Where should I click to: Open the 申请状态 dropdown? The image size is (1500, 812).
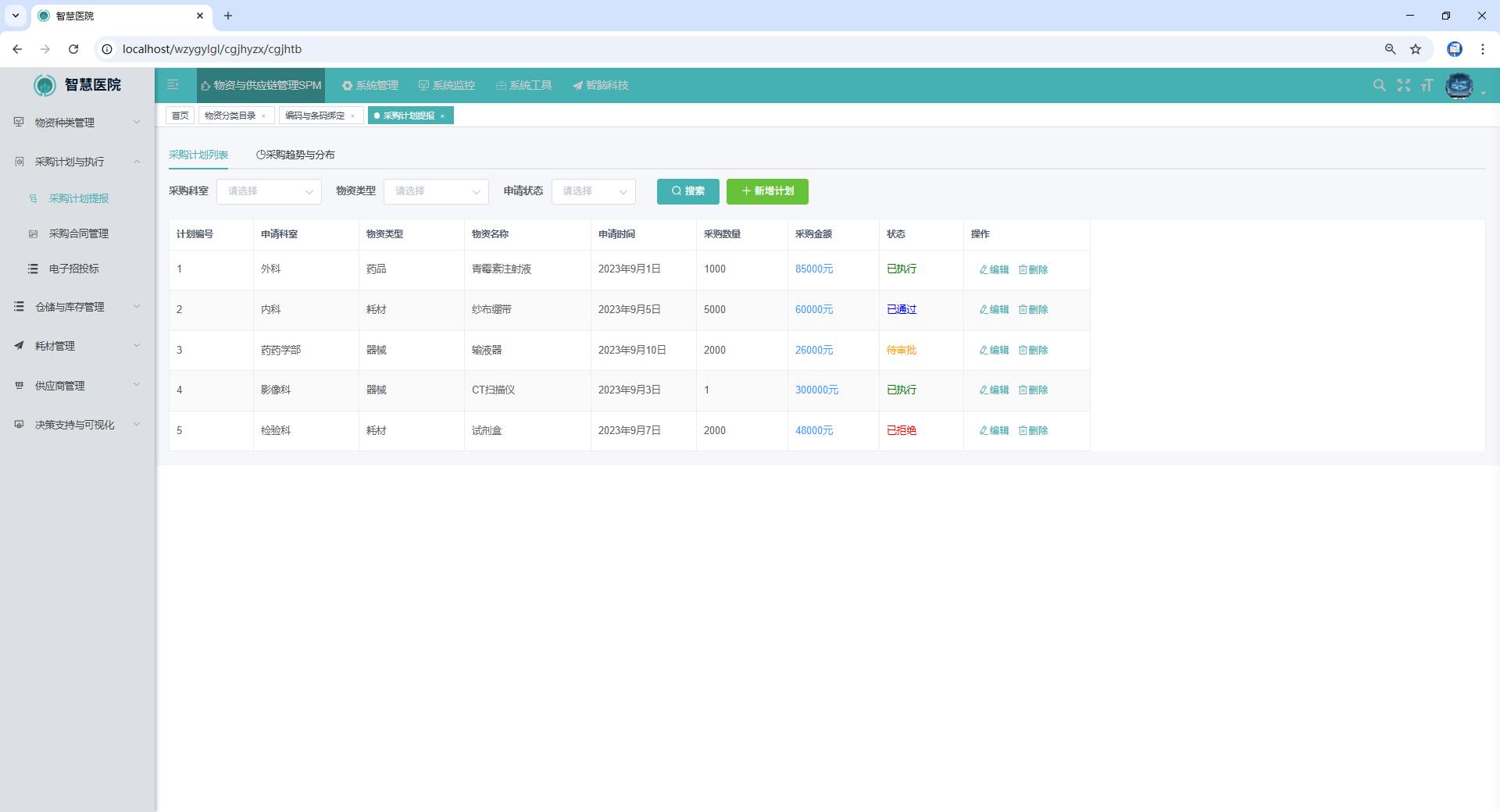coord(593,191)
